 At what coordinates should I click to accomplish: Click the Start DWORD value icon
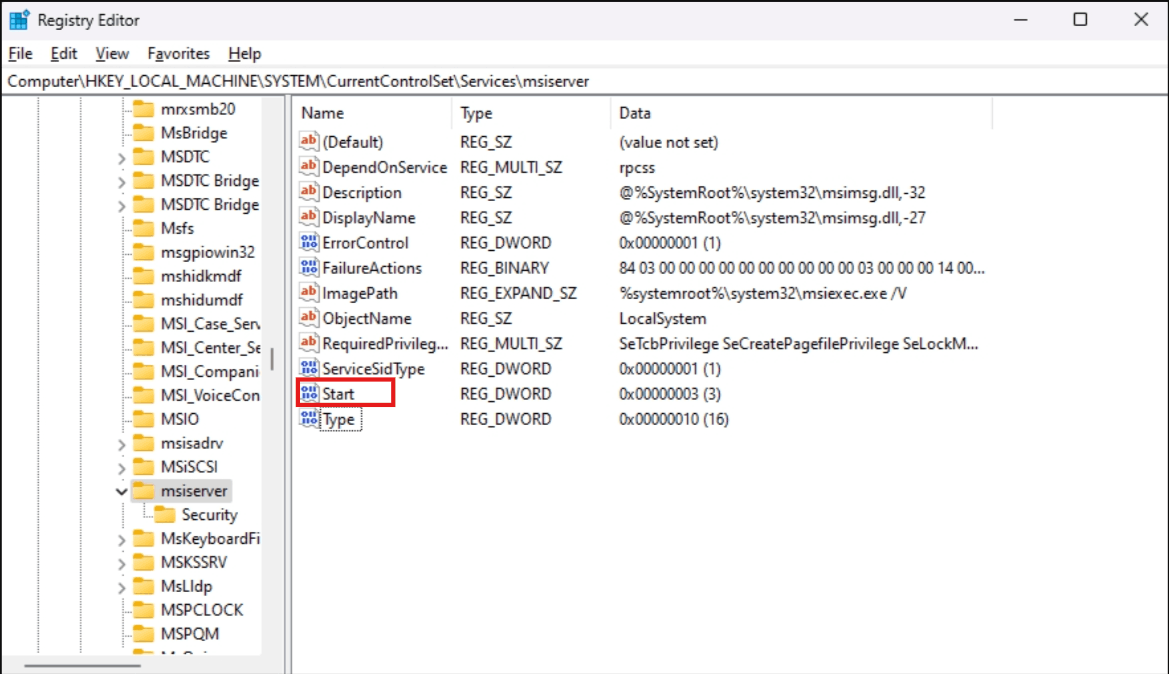coord(309,393)
